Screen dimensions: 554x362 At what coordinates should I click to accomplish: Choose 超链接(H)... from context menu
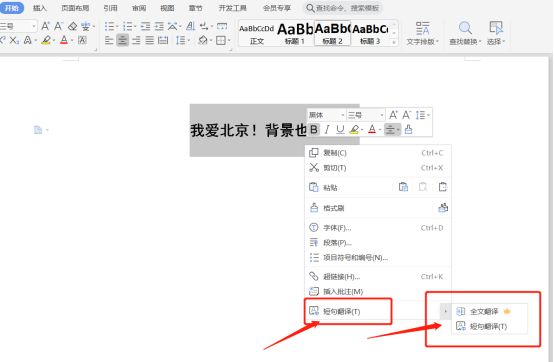pos(378,277)
